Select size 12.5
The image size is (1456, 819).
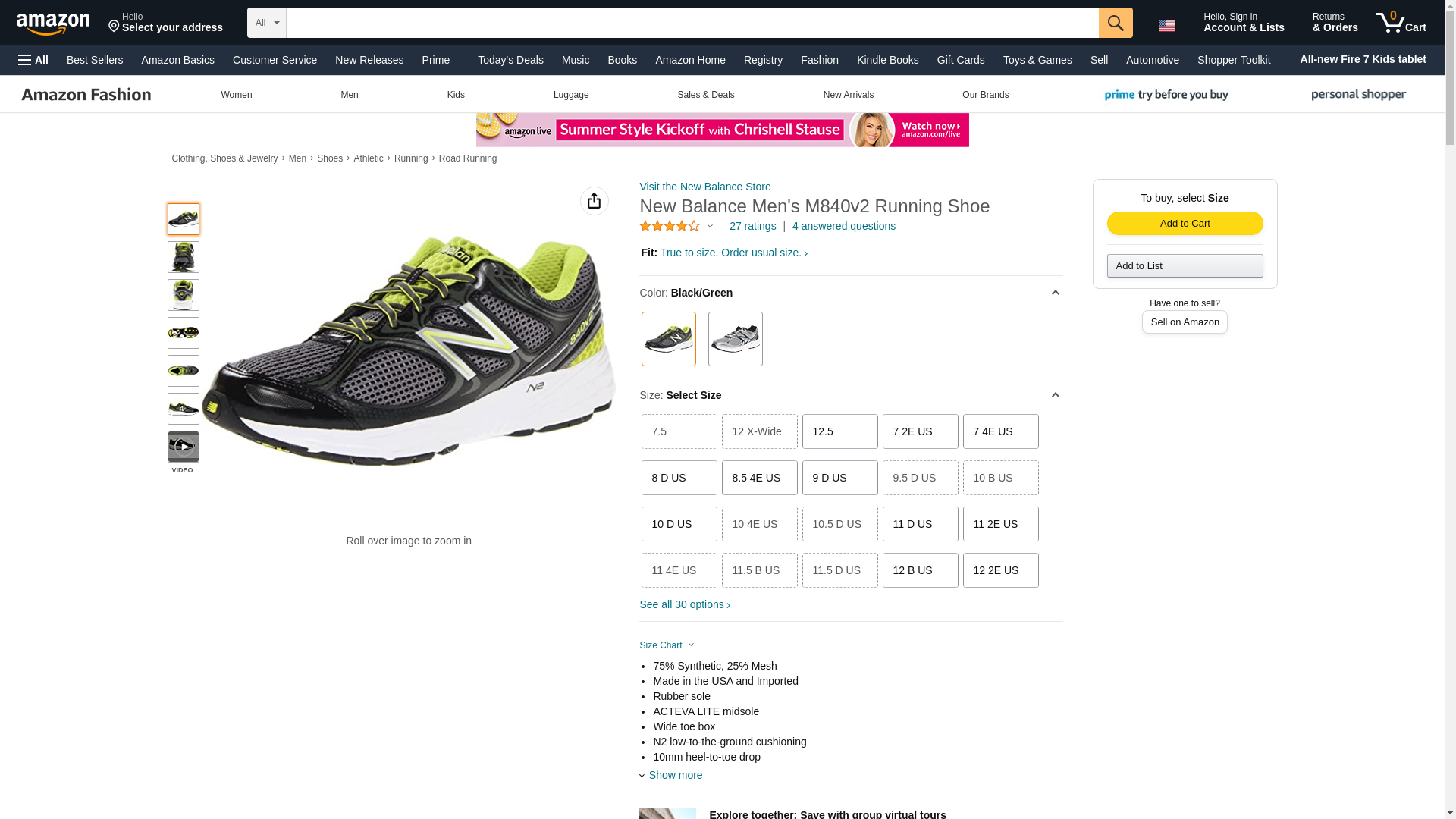click(x=839, y=431)
